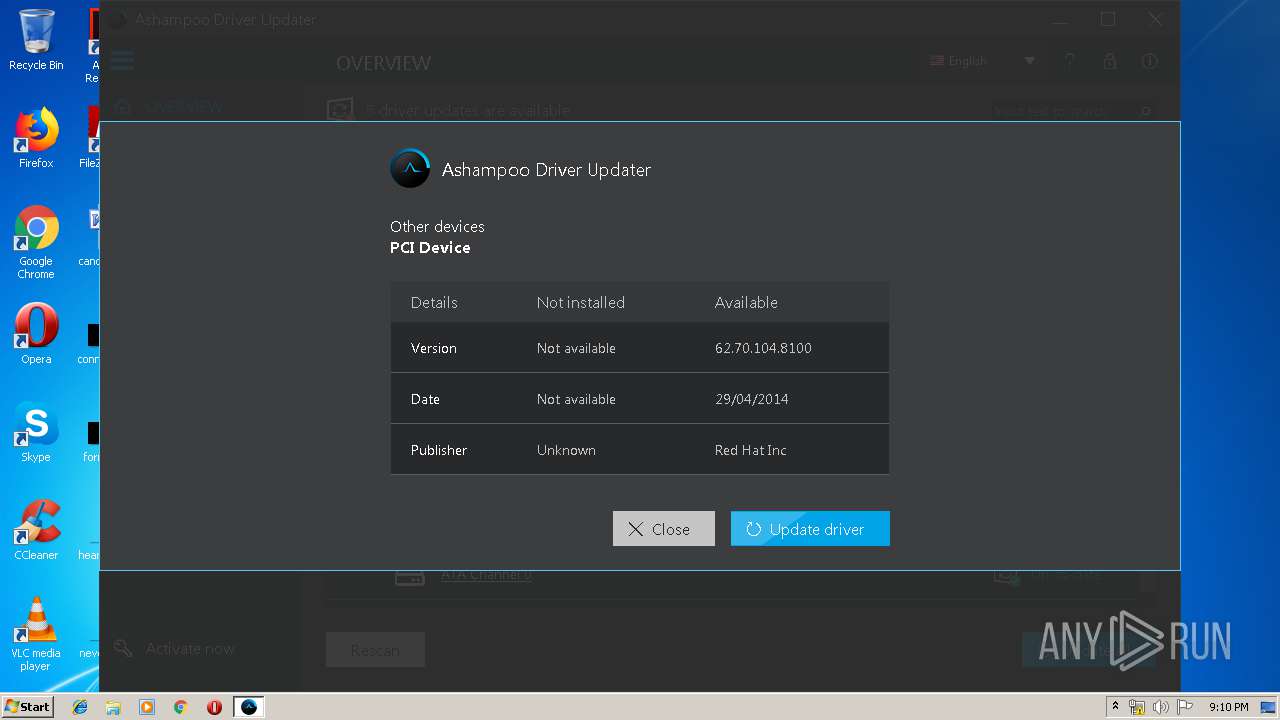Click the Version row label
Screen dimensions: 1280x720
click(433, 348)
